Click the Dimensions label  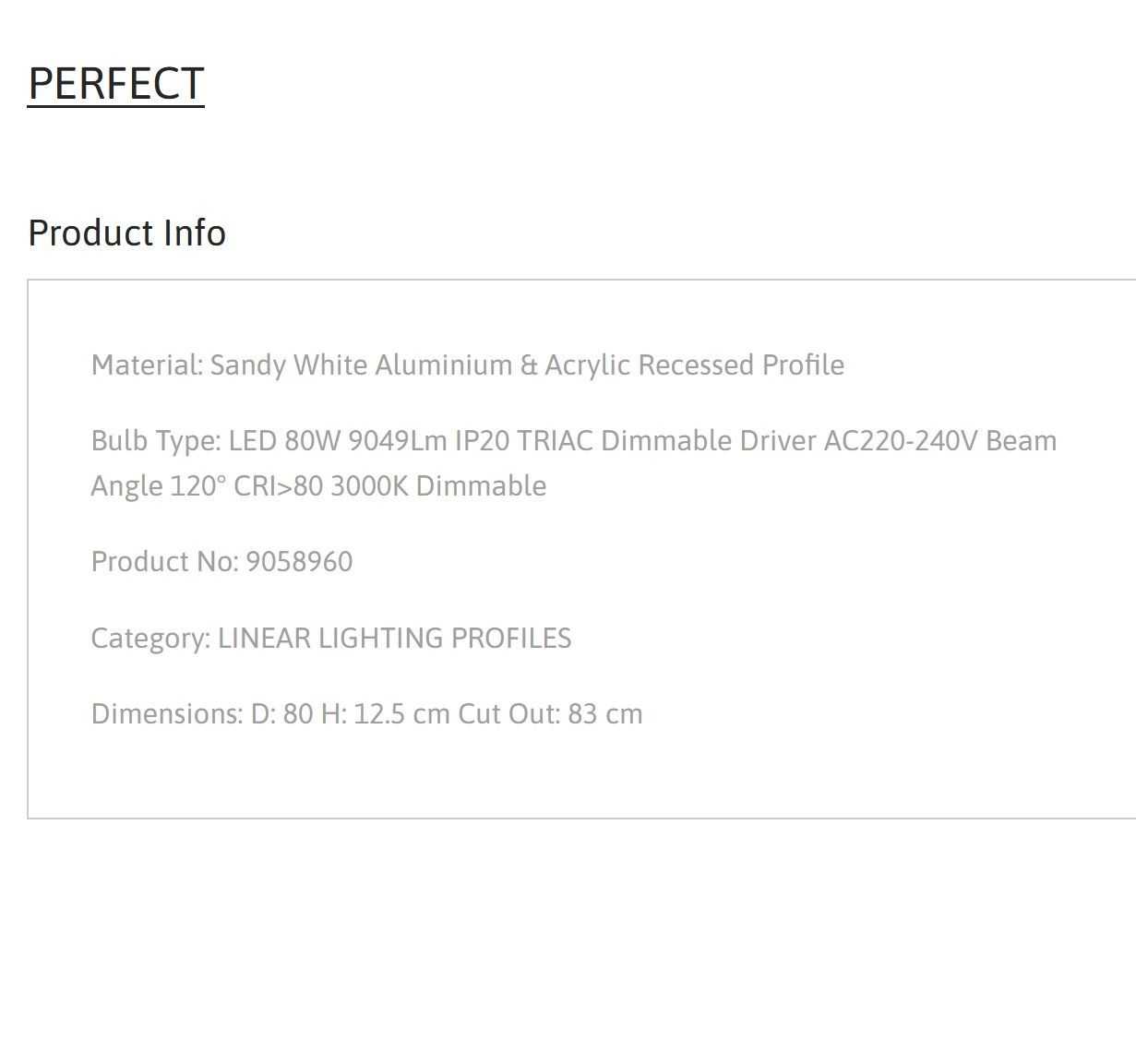[167, 713]
